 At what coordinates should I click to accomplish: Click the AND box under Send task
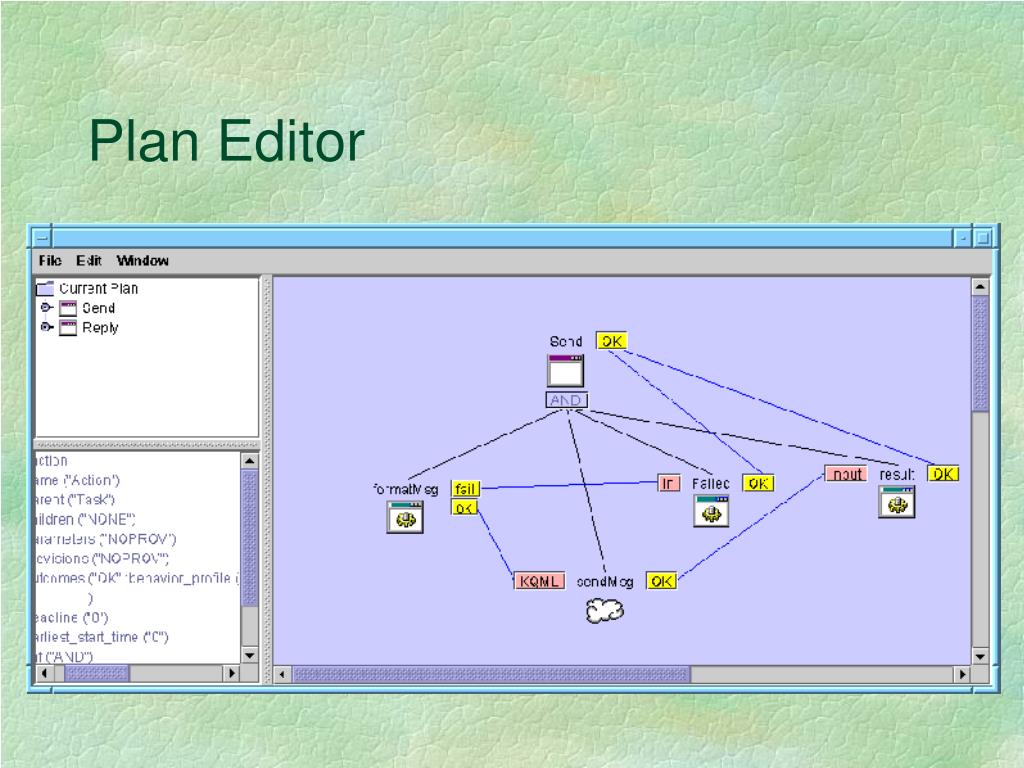tap(567, 400)
